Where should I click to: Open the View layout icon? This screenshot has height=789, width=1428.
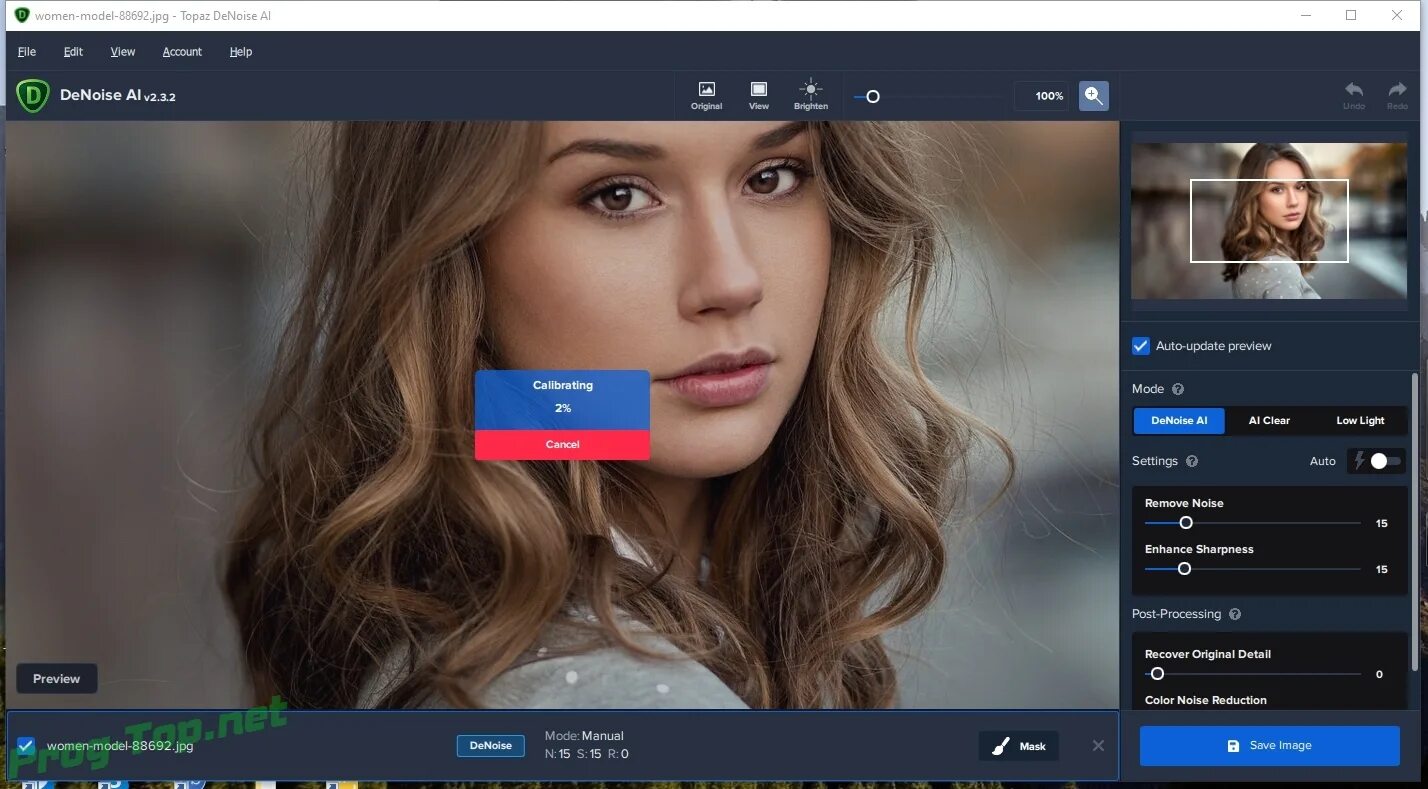pos(759,95)
